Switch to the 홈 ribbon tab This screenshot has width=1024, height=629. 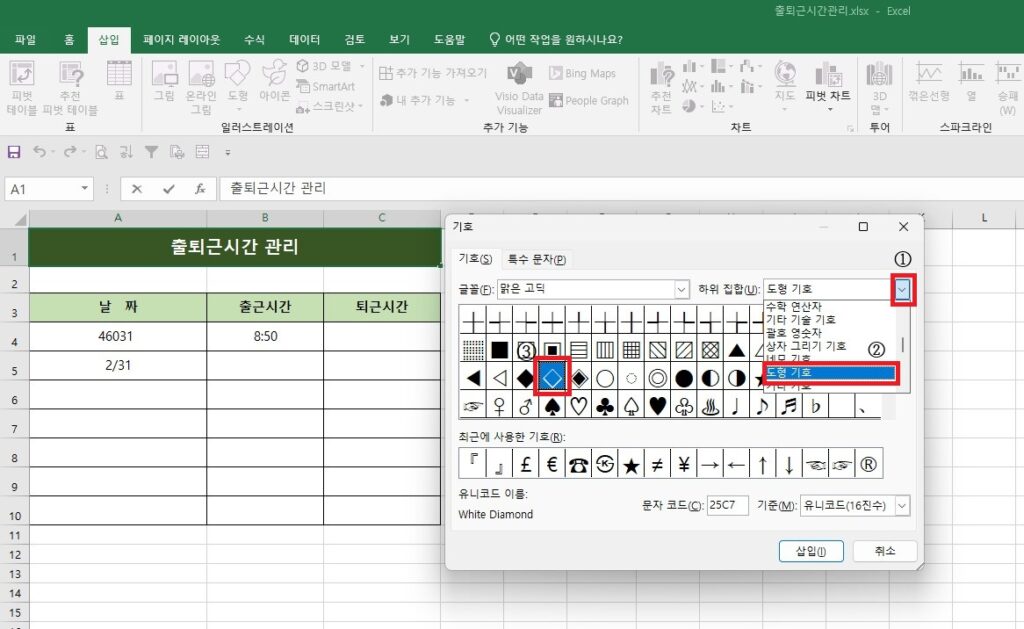(x=69, y=40)
